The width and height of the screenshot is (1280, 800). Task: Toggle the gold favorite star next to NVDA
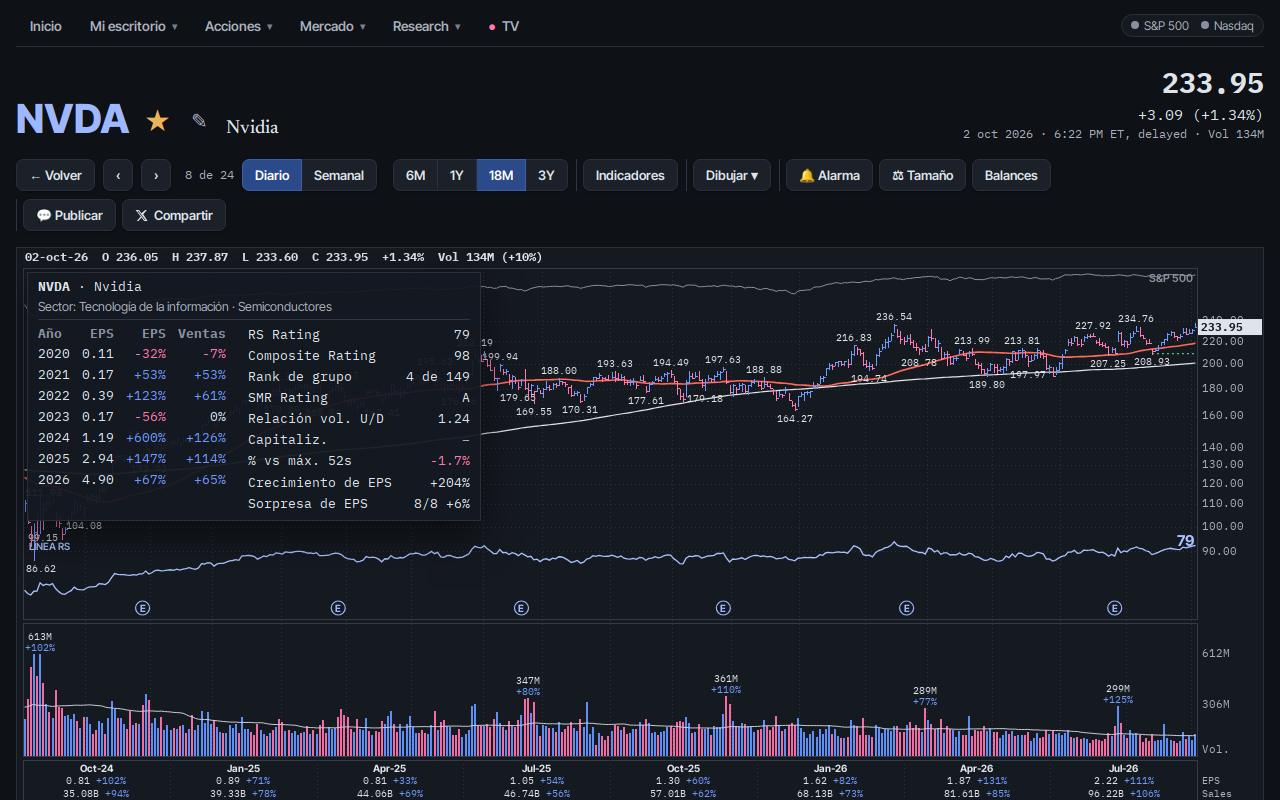(157, 121)
